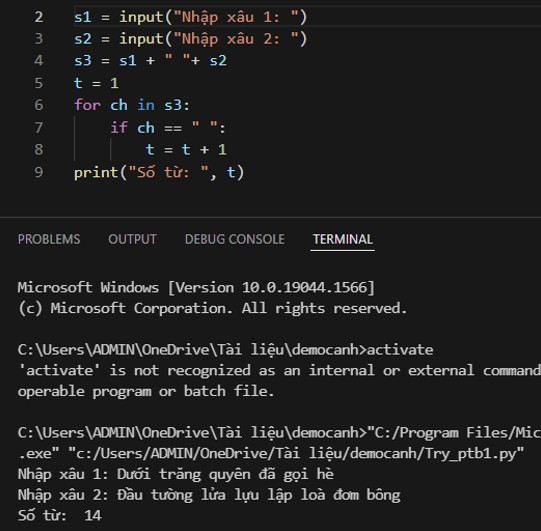Click the 'for' keyword on line 6

click(88, 105)
